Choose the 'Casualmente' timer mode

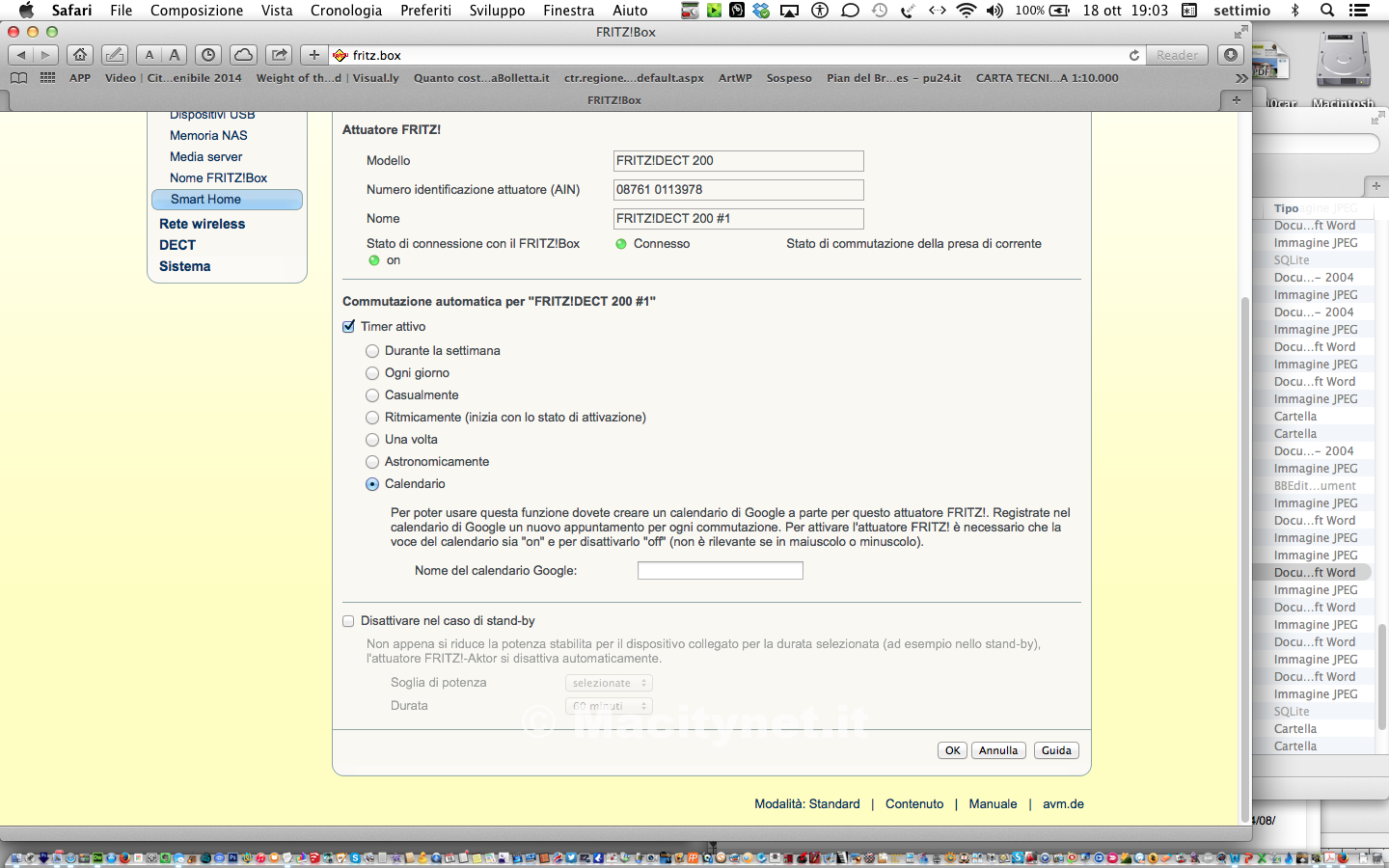tap(372, 395)
